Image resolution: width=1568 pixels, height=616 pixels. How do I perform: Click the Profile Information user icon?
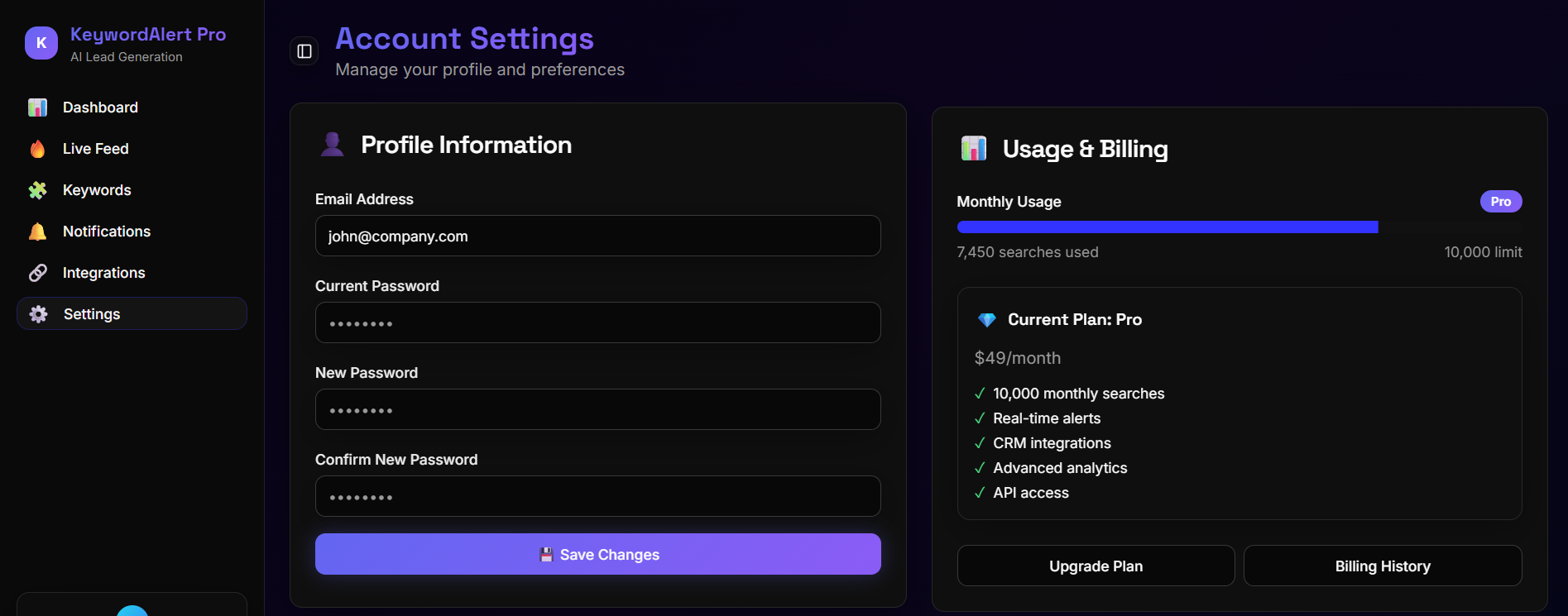(x=333, y=145)
